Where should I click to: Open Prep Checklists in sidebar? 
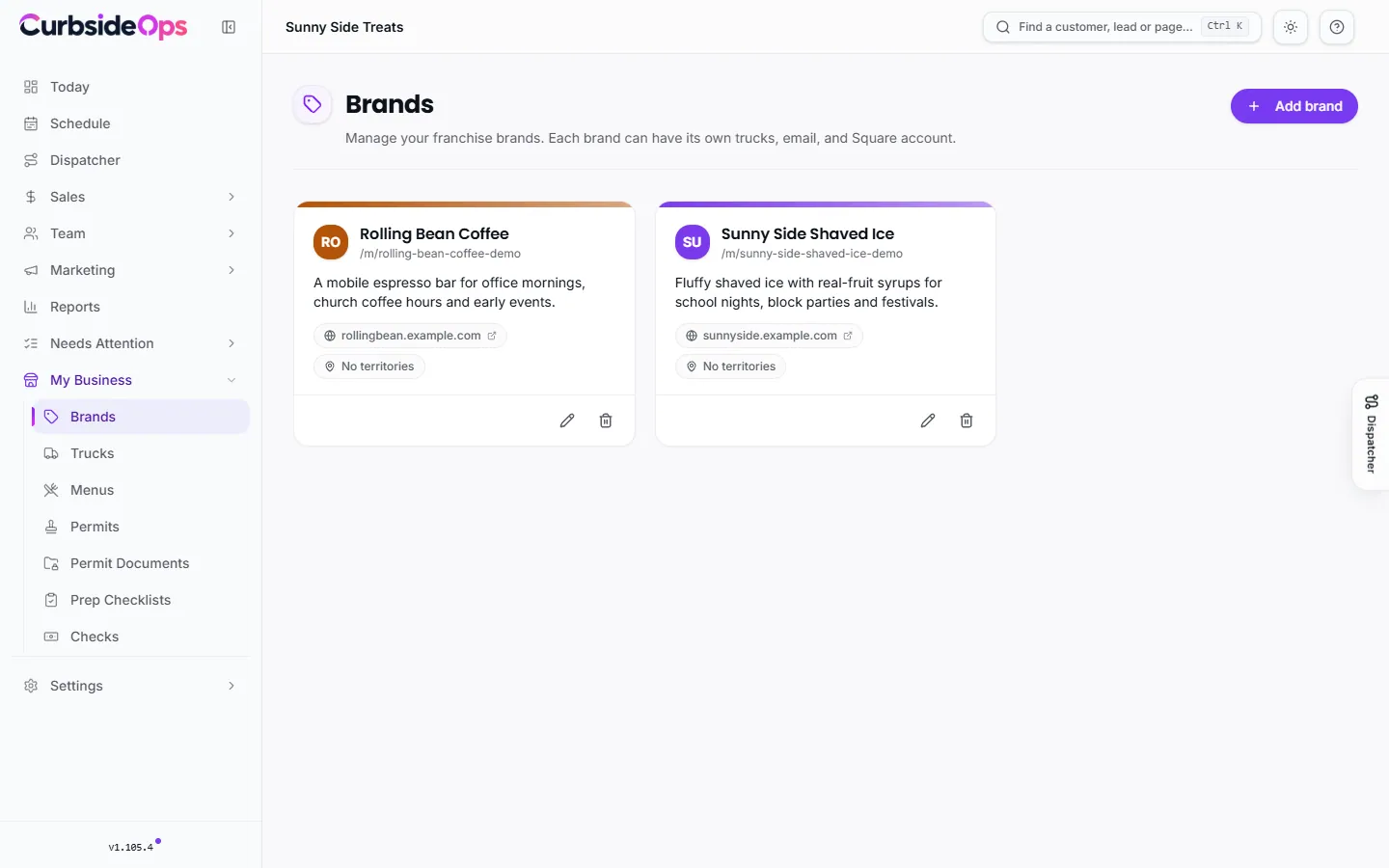pyautogui.click(x=141, y=600)
